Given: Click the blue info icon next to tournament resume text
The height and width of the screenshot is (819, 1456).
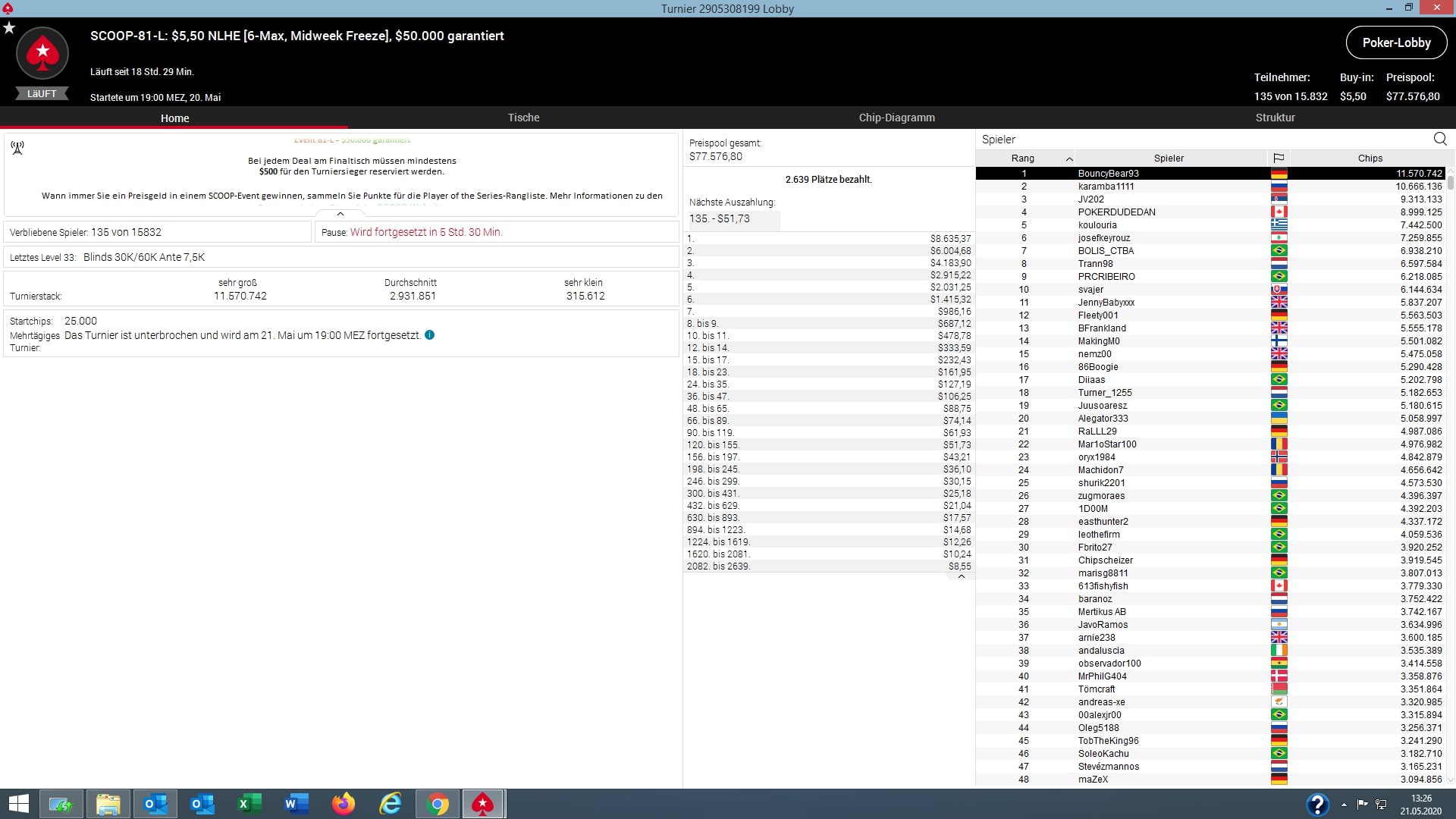Looking at the screenshot, I should pyautogui.click(x=430, y=335).
